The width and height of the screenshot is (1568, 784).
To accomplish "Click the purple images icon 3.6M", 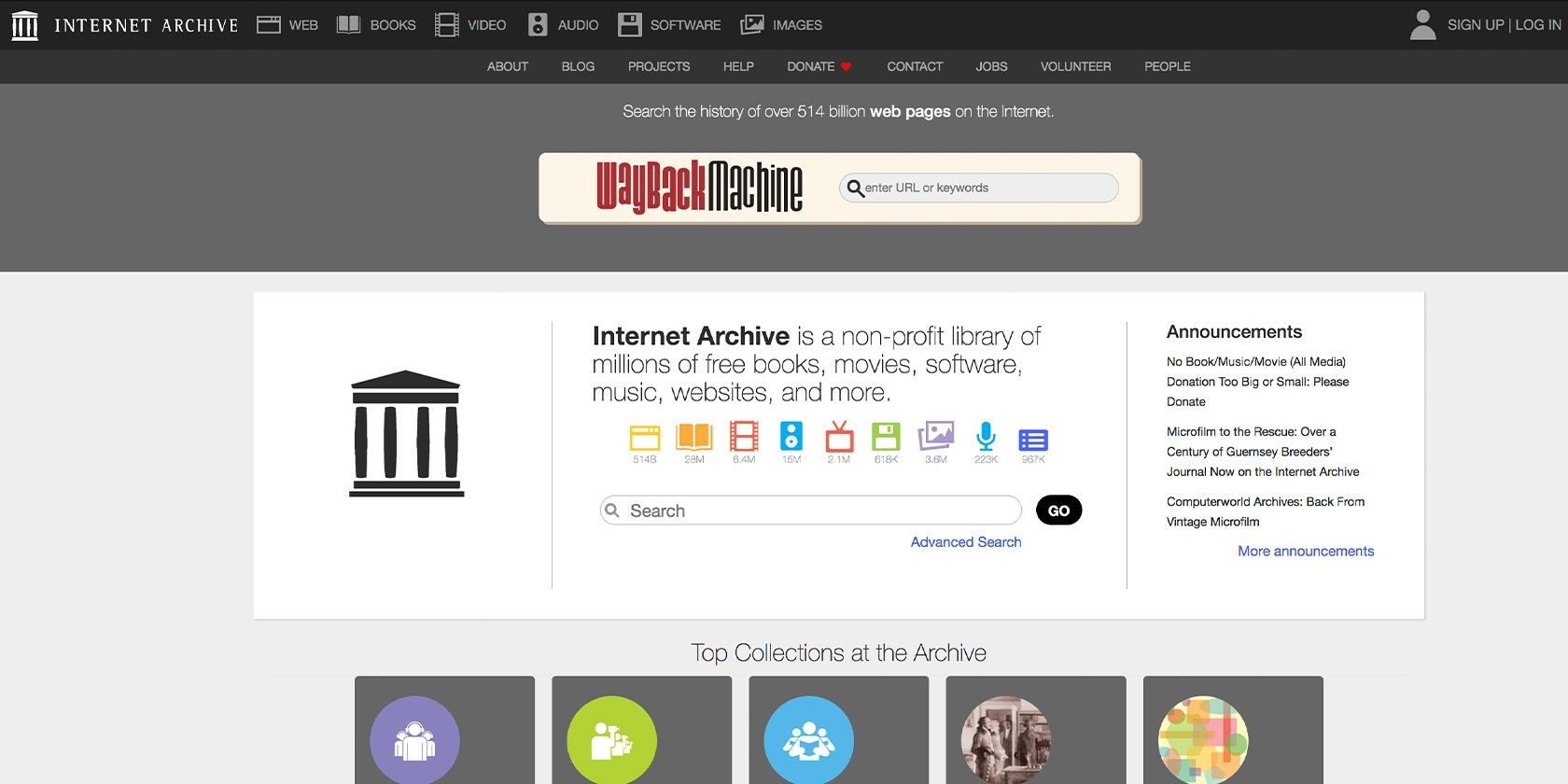I will click(x=936, y=437).
